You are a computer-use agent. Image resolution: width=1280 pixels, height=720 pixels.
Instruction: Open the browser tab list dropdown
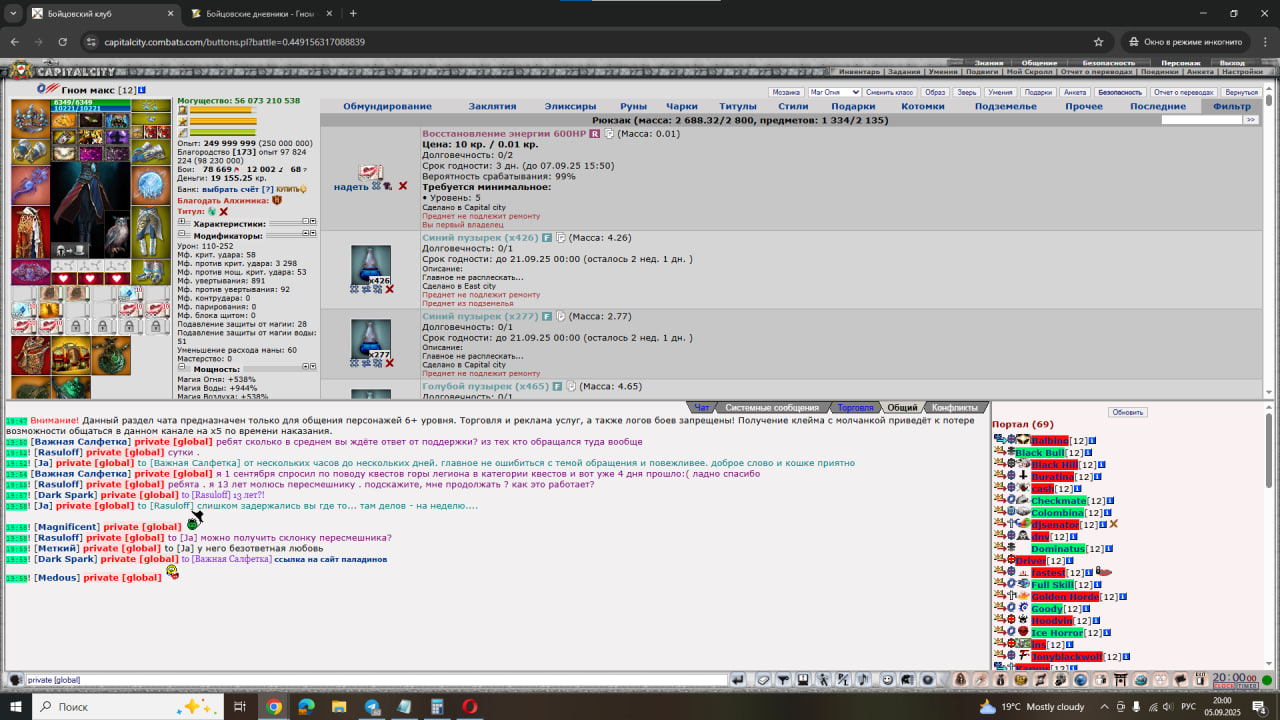point(14,13)
